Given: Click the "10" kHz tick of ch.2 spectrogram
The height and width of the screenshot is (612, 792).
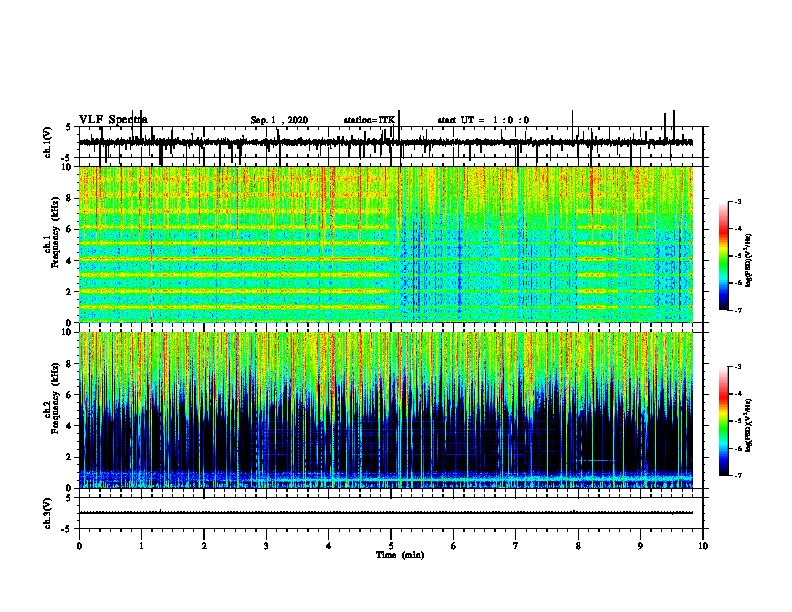Looking at the screenshot, I should click(68, 332).
